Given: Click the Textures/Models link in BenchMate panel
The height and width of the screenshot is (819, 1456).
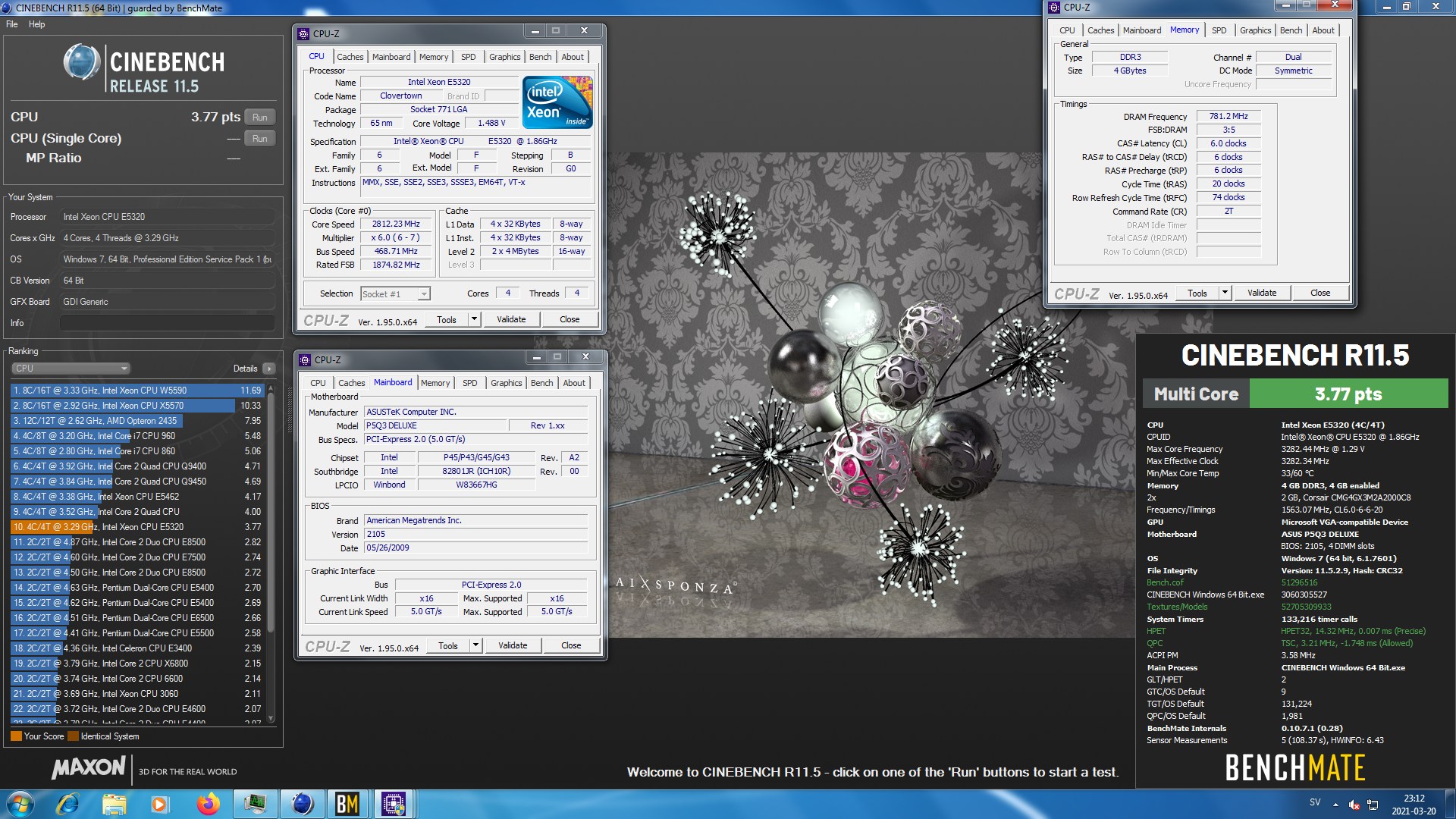Looking at the screenshot, I should click(x=1177, y=607).
